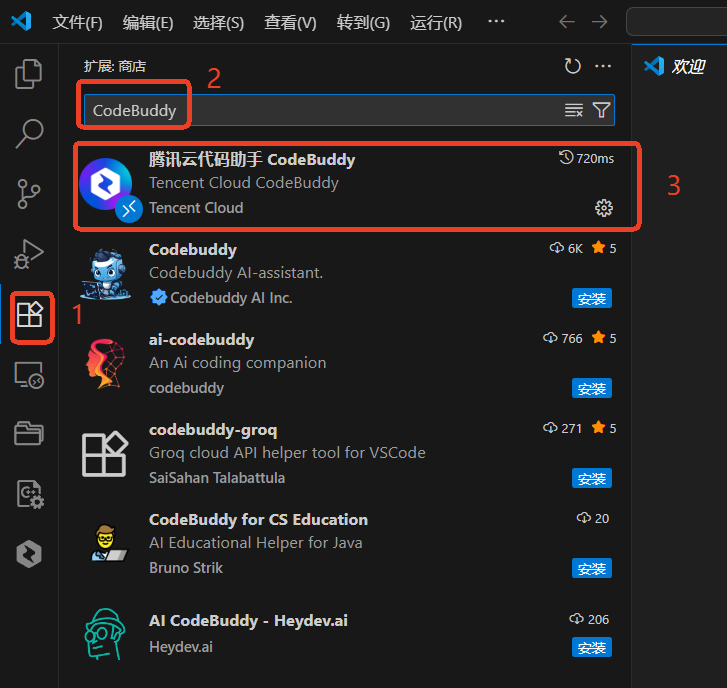727x688 pixels.
Task: Install the Codebuddy AI-assistant extension
Action: pos(592,298)
